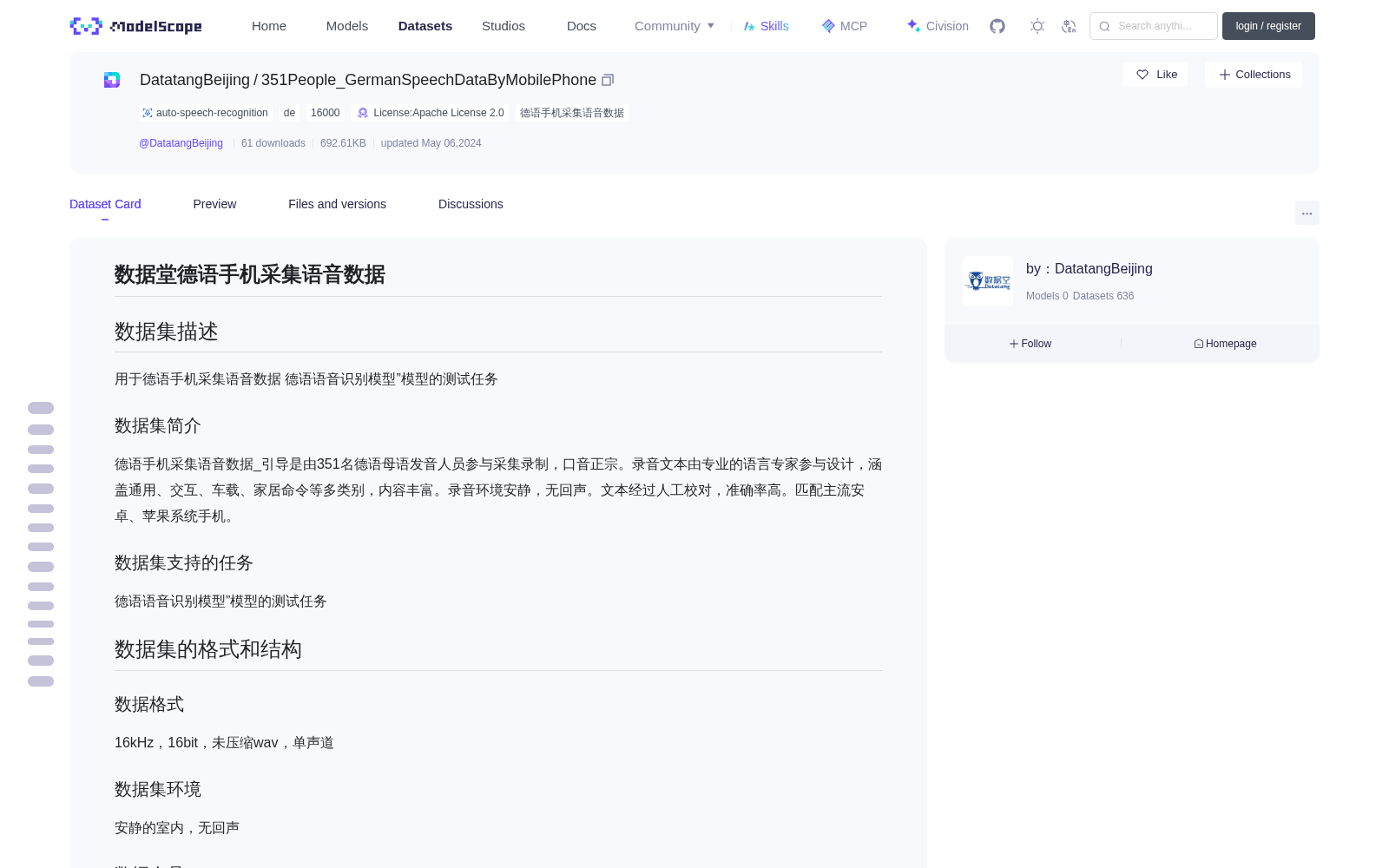Click the Follow plus icon
Image resolution: width=1389 pixels, height=868 pixels.
click(x=1014, y=344)
